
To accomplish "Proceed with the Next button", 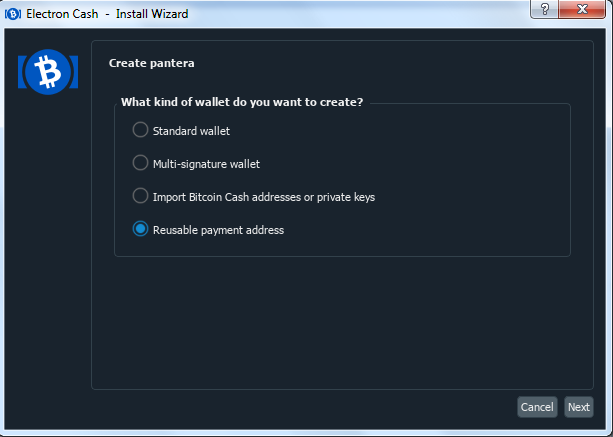I will click(x=579, y=407).
